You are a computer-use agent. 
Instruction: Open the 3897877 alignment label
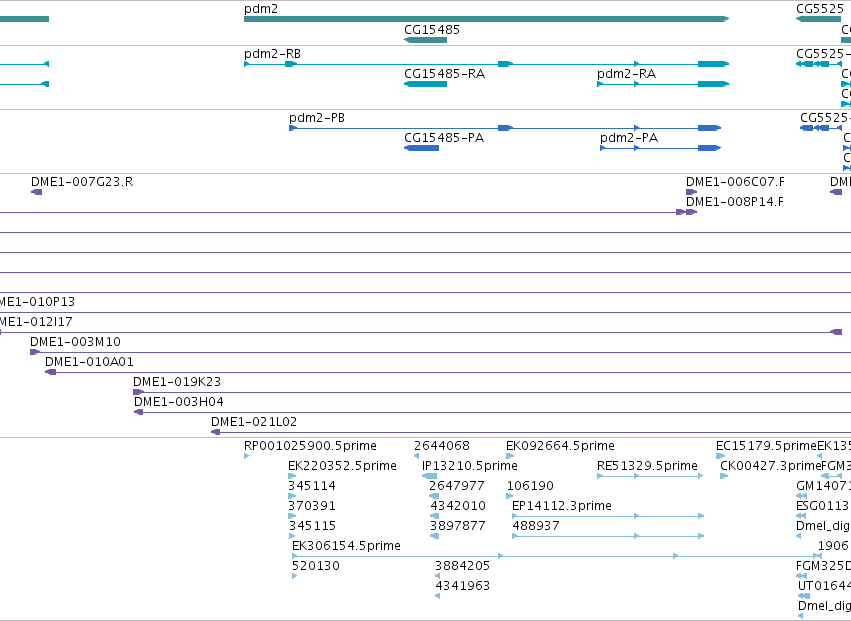pos(457,526)
